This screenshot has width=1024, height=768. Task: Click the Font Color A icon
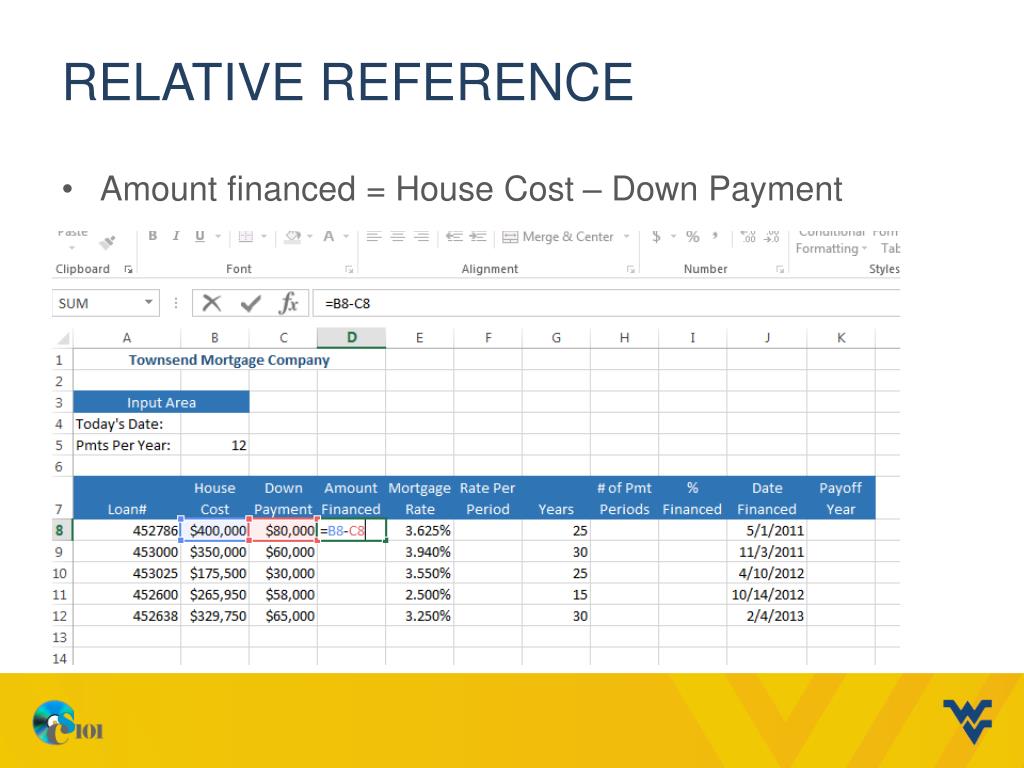pos(328,236)
